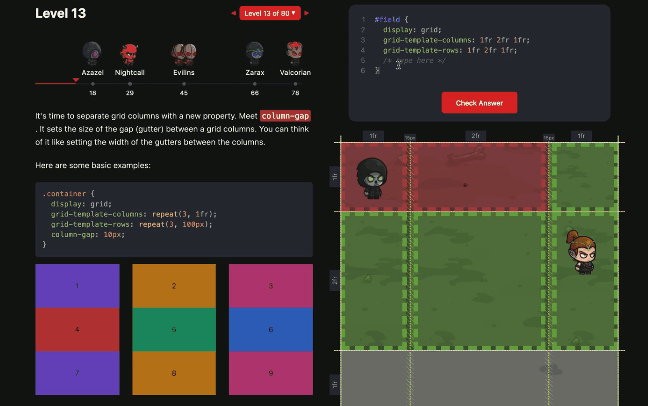Click progress marker for level 78
This screenshot has width=648, height=406.
click(295, 84)
